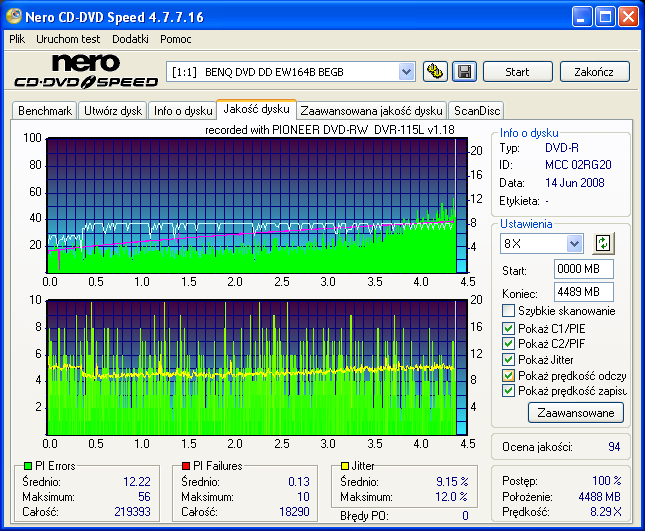
Task: Switch to the Info o dysku tab
Action: (183, 111)
